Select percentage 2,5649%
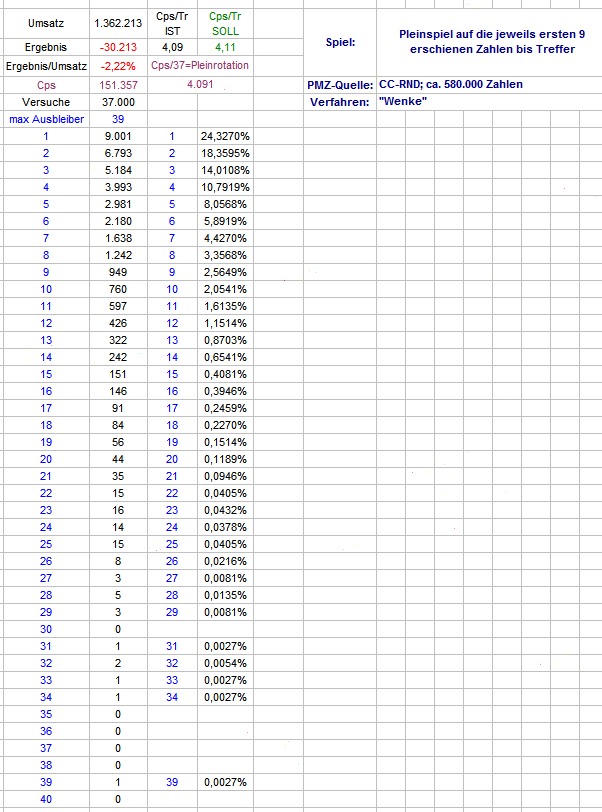 225,272
